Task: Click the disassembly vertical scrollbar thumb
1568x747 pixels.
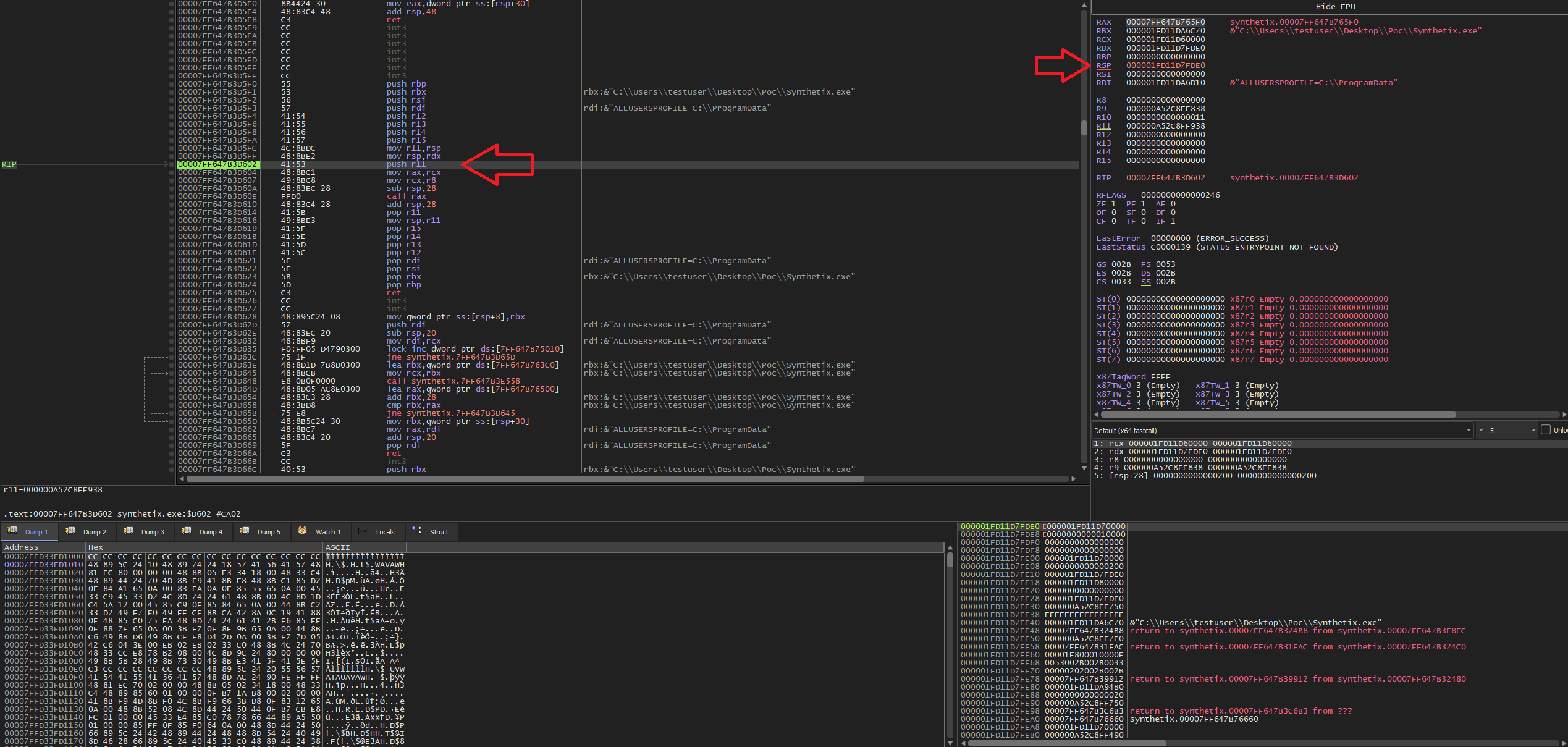Action: (x=1084, y=127)
